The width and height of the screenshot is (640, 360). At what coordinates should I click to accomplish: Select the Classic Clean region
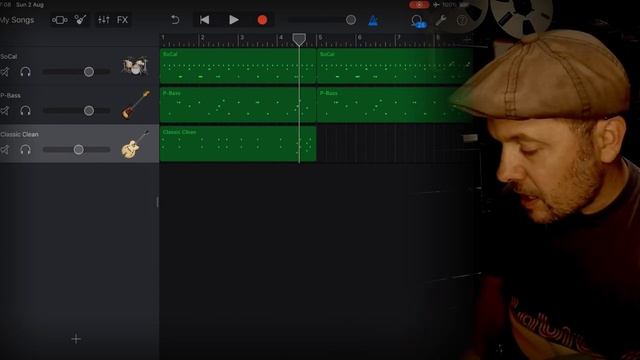pos(238,144)
